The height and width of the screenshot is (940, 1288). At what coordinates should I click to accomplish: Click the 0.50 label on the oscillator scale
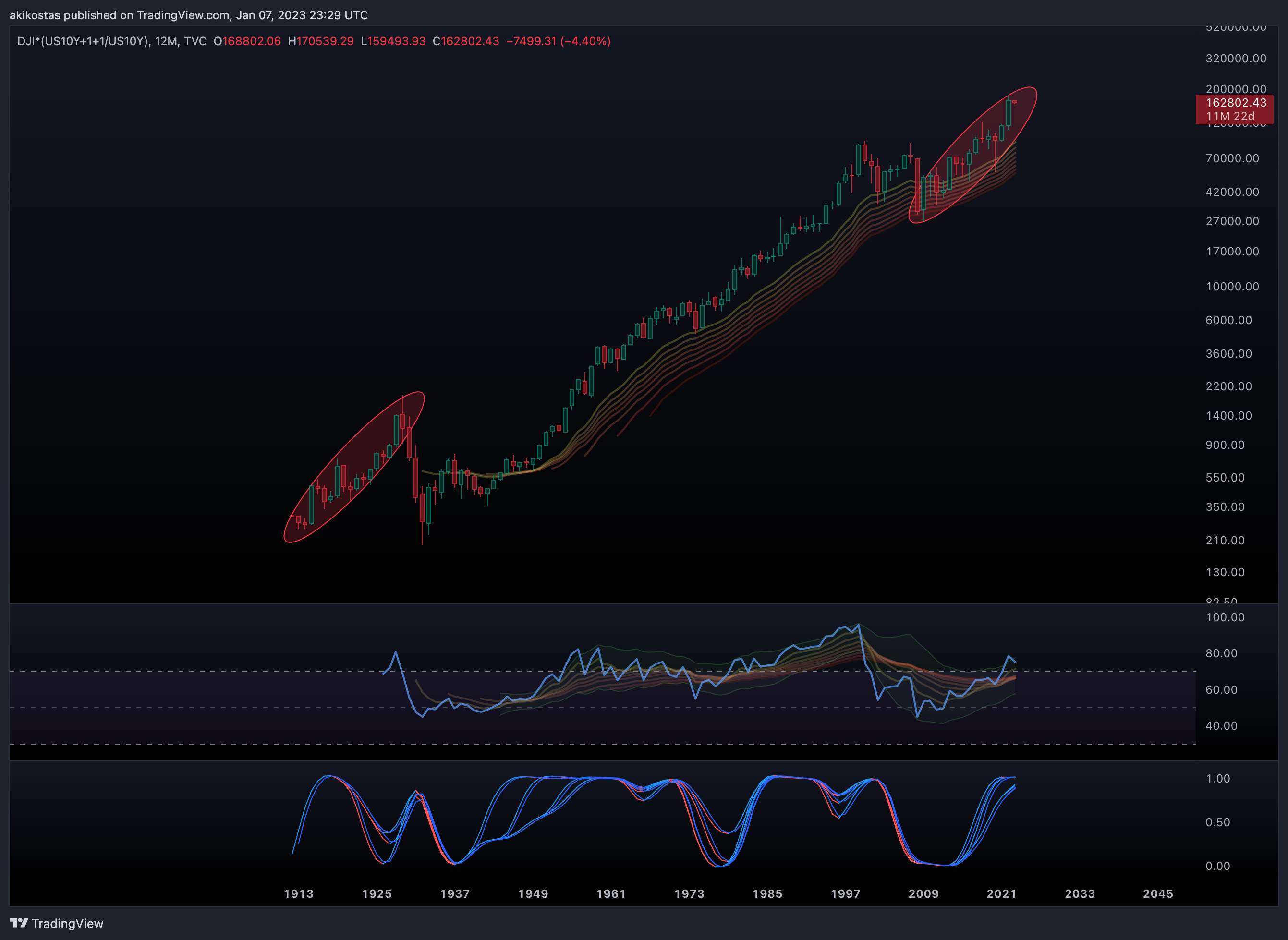[1218, 823]
